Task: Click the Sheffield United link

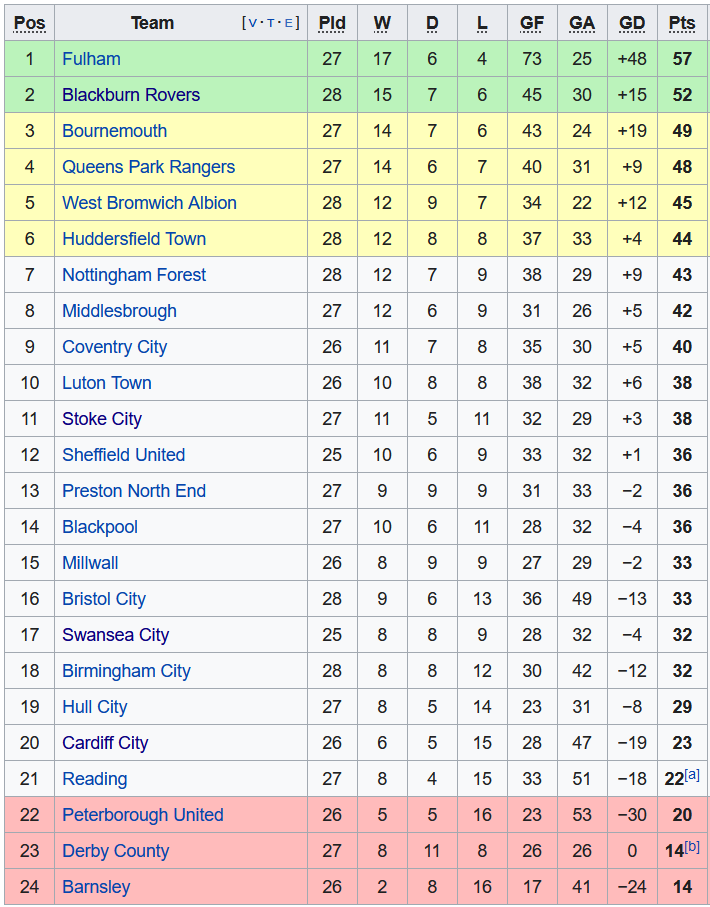Action: coord(123,455)
